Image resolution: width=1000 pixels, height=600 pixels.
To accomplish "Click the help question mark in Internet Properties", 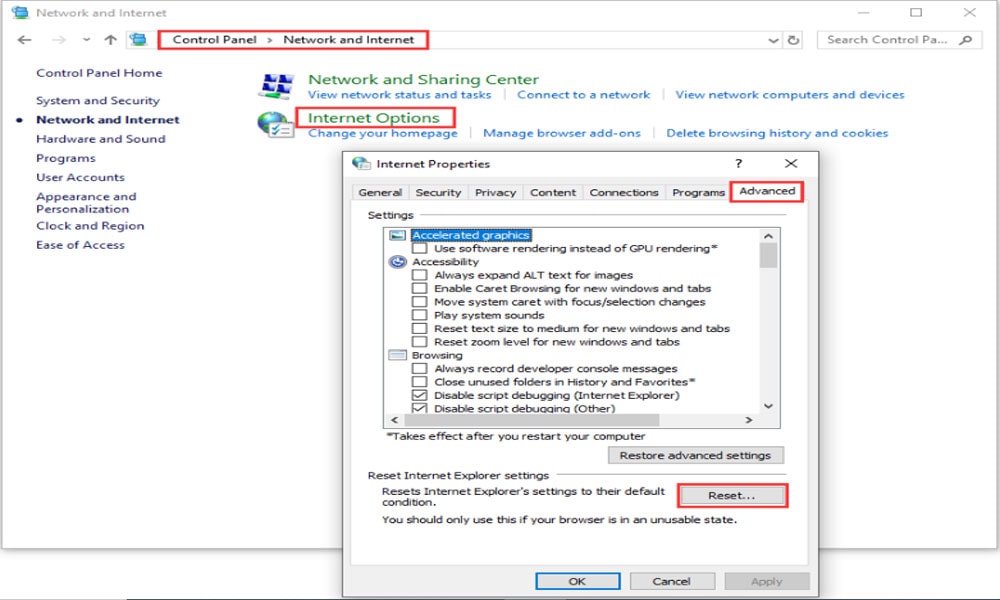I will point(739,163).
